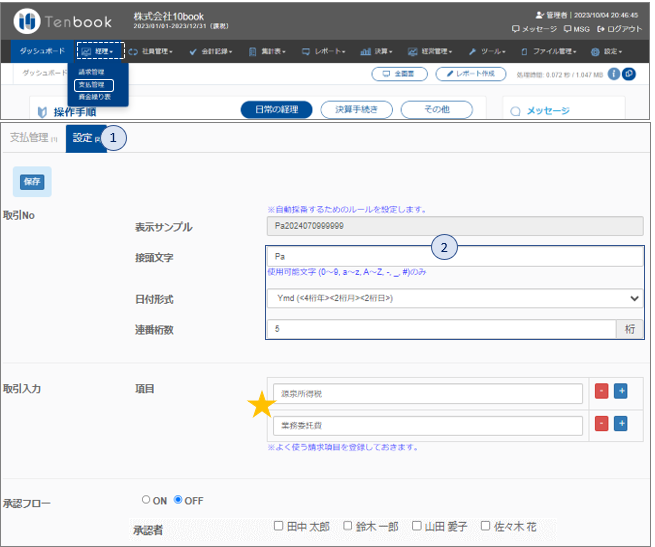
Task: Click the ダッシュボード breadcrumb text
Action: tap(44, 73)
